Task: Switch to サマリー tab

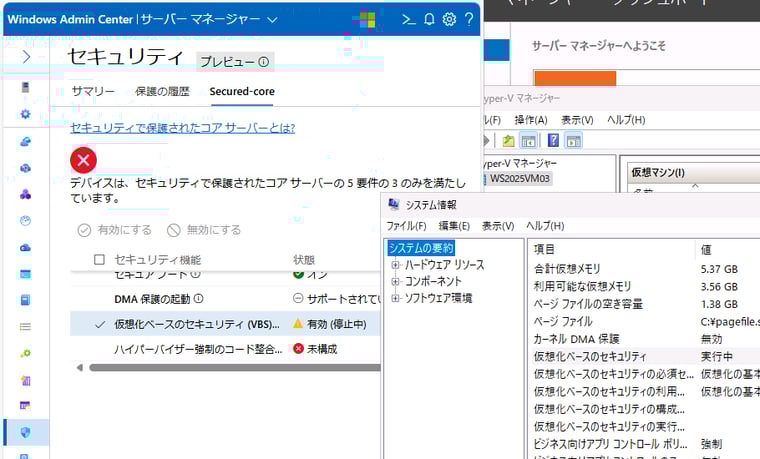Action: [x=93, y=91]
